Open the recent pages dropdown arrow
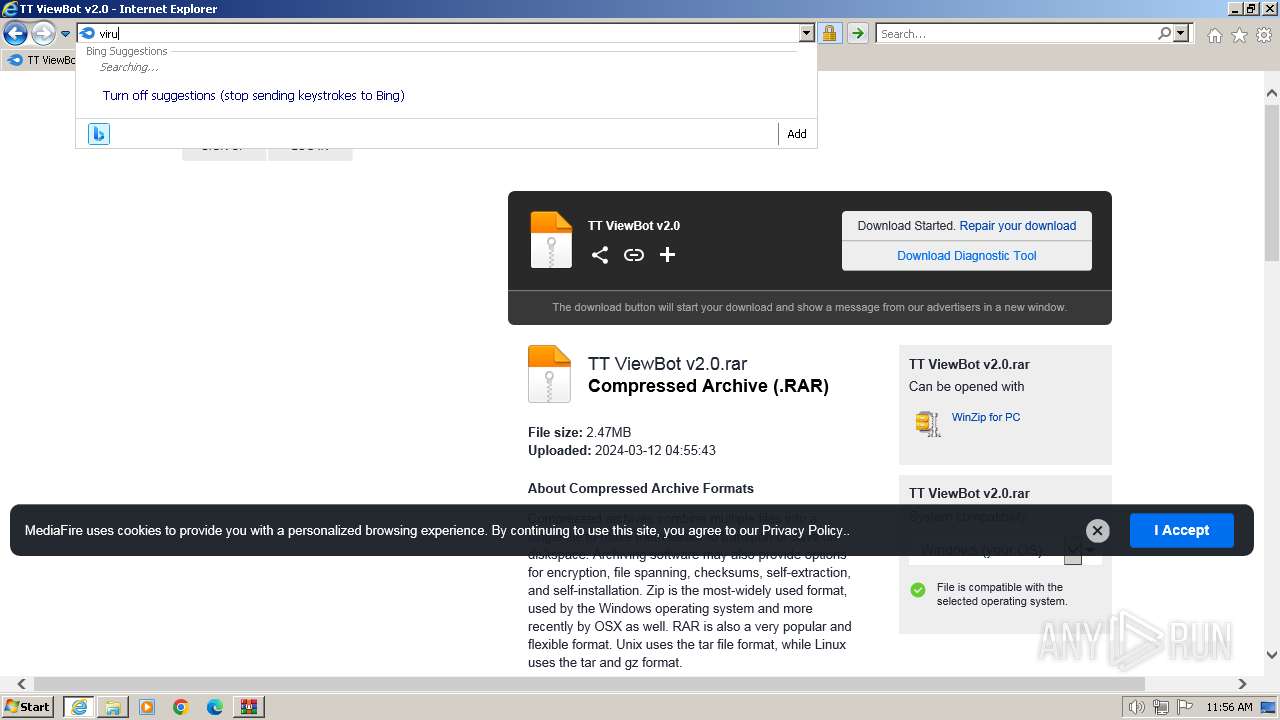 coord(65,34)
